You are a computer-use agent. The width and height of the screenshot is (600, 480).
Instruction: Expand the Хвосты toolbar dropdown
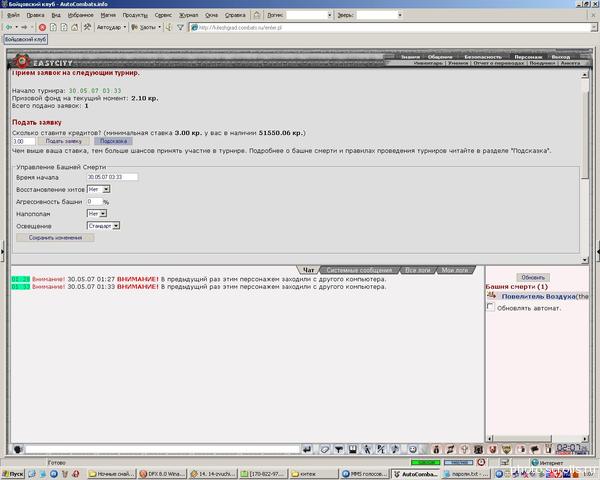(x=160, y=27)
